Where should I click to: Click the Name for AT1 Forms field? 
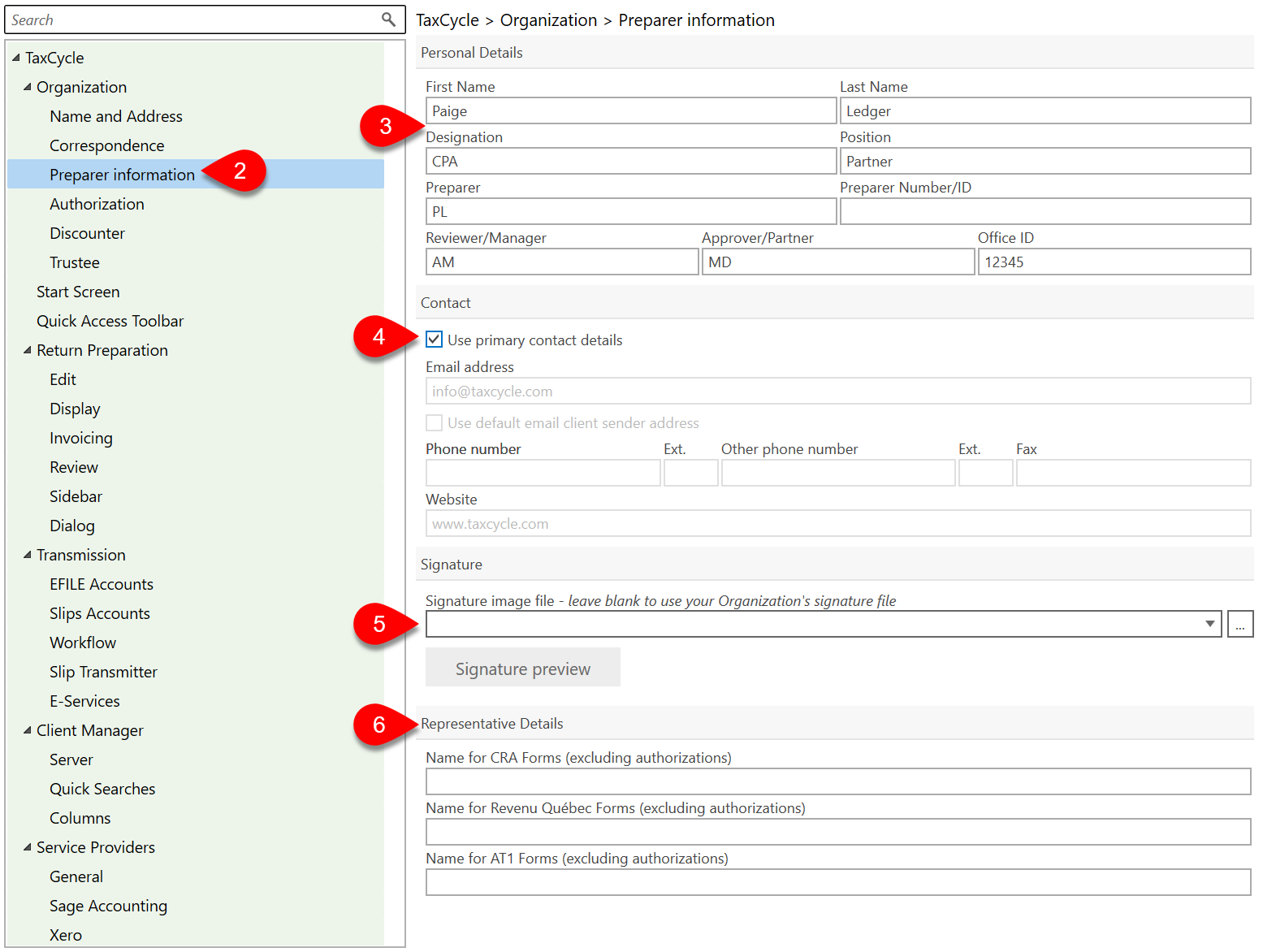pyautogui.click(x=838, y=882)
